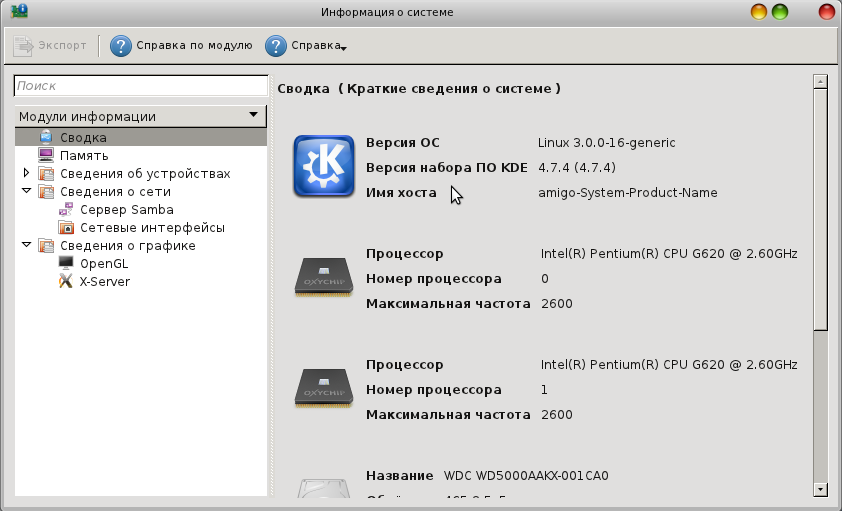
Task: Click the Справка question-mark icon
Action: tap(275, 46)
